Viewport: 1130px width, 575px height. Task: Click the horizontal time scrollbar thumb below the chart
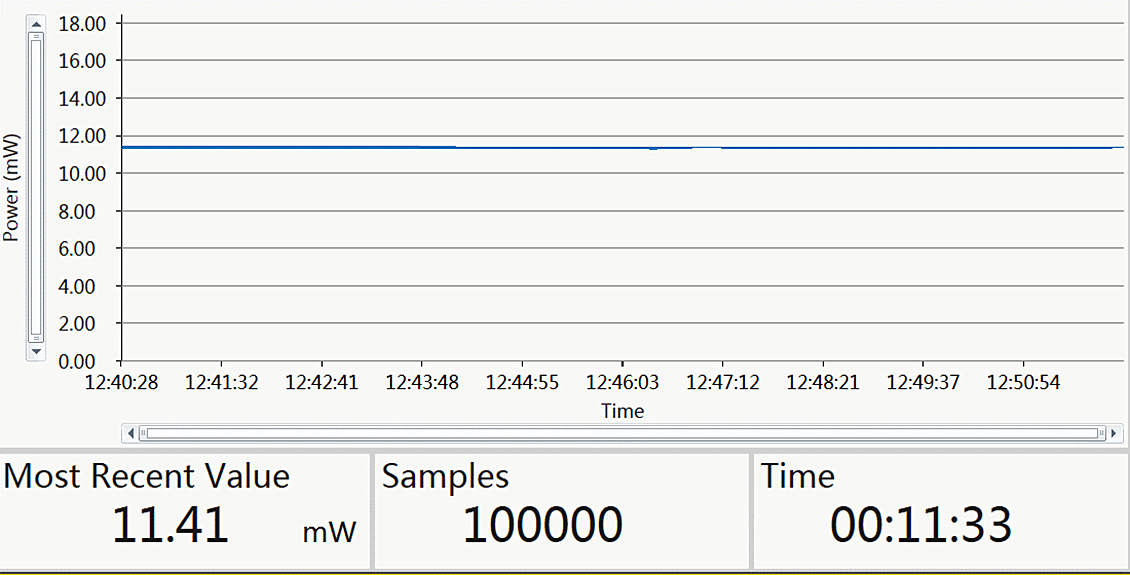click(622, 433)
